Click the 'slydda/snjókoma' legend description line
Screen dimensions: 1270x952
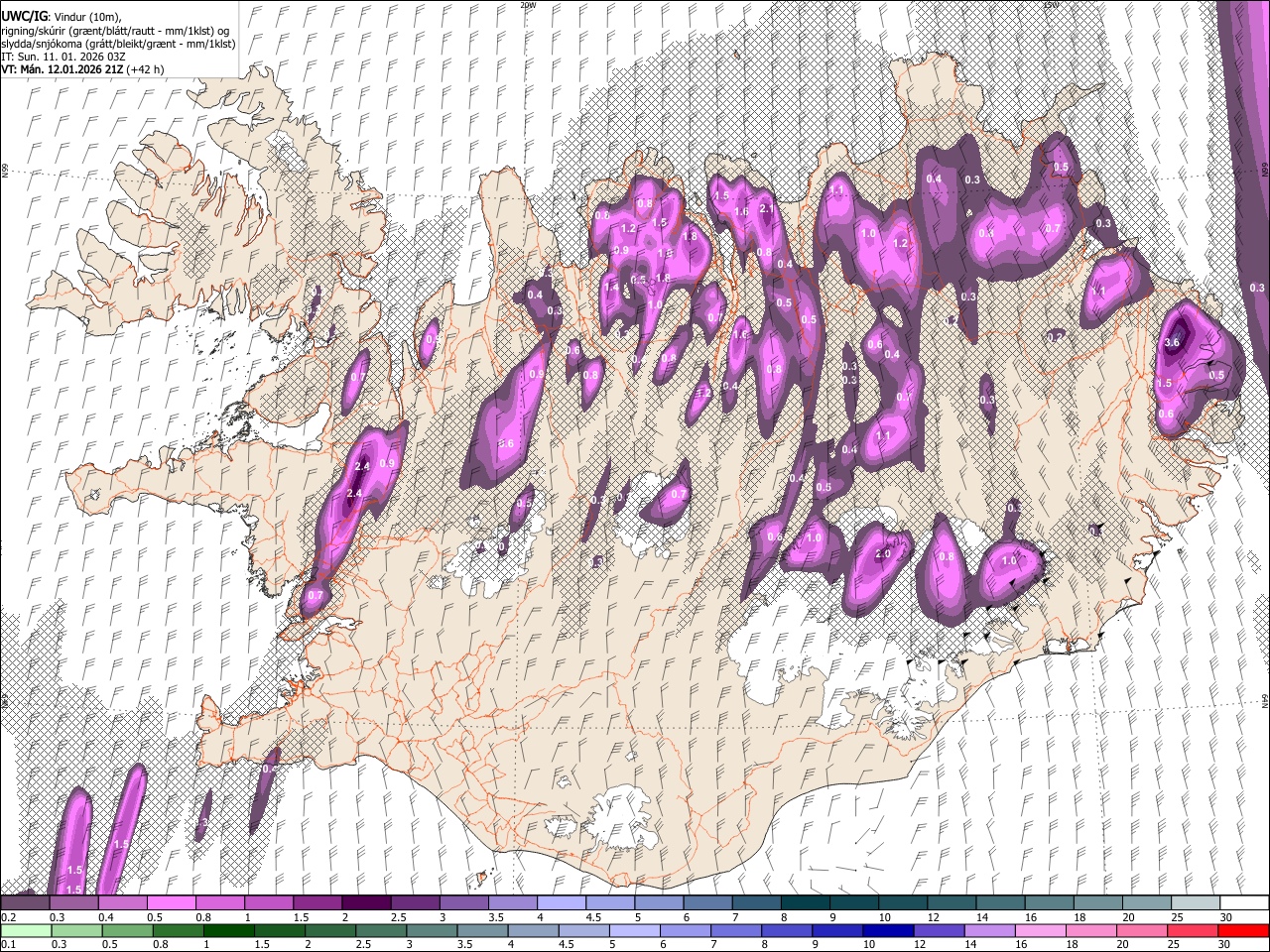click(118, 44)
